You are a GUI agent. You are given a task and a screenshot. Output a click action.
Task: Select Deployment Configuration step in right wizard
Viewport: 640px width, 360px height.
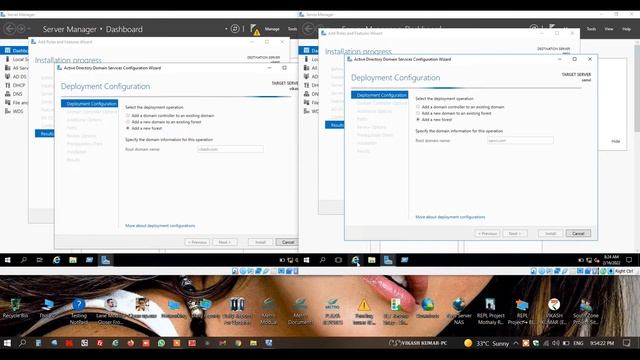point(380,95)
